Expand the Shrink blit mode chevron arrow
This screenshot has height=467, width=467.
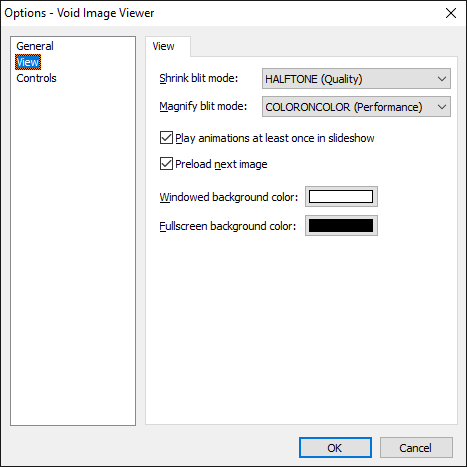coord(442,79)
